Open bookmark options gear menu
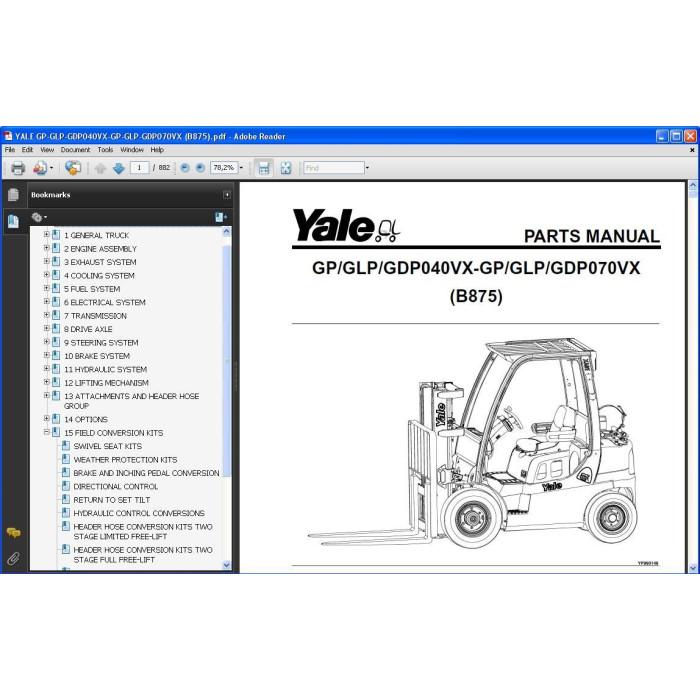 click(x=39, y=217)
